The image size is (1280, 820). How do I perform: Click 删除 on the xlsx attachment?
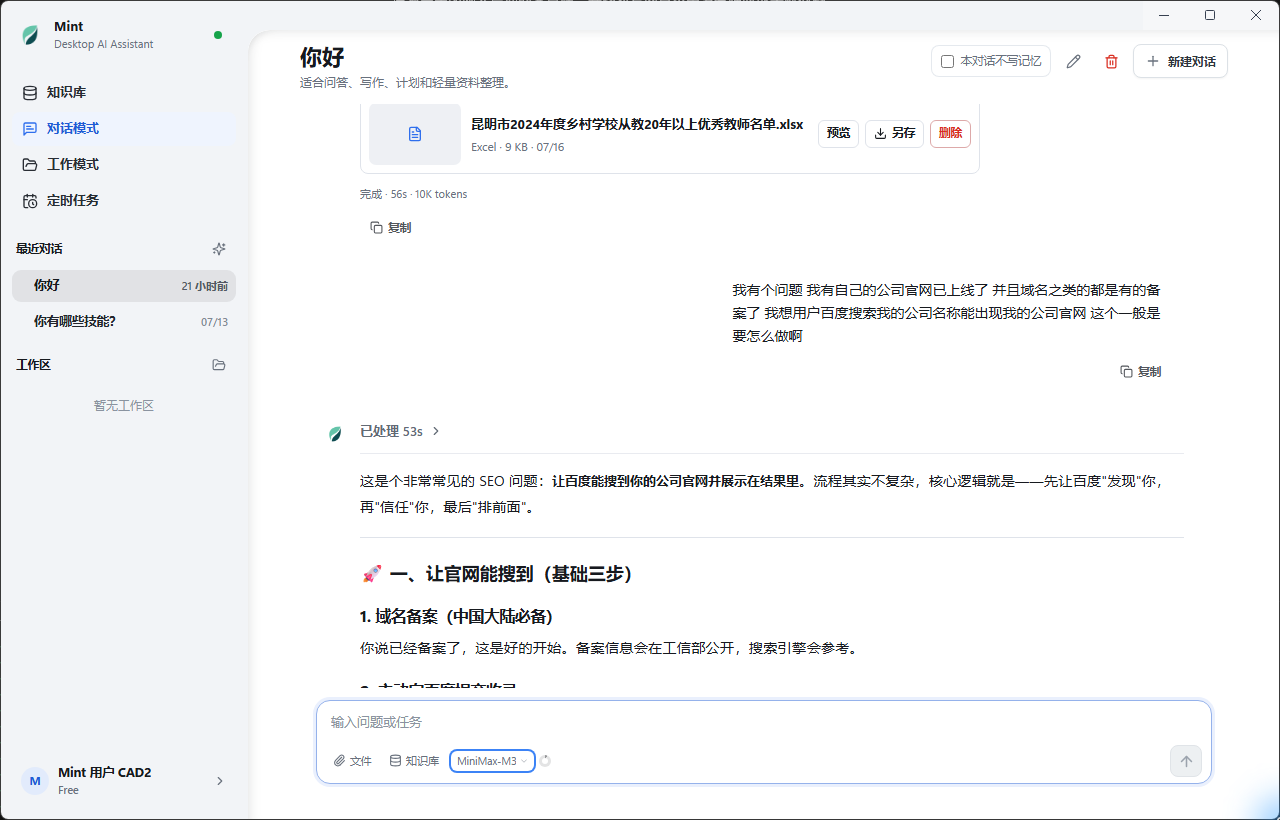(x=950, y=133)
